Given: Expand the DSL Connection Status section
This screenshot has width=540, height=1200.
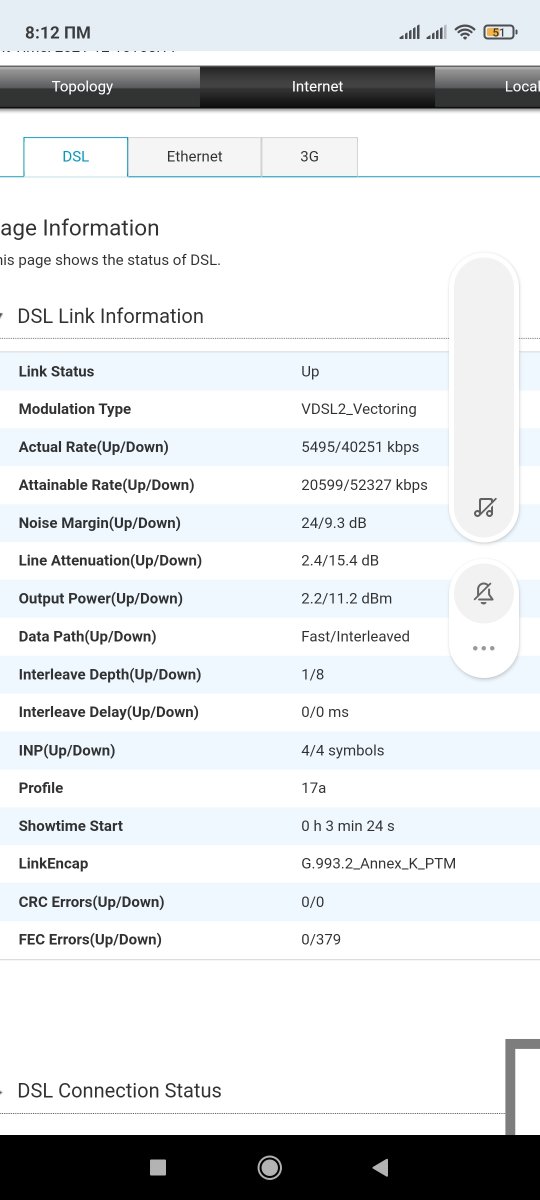Looking at the screenshot, I should click(119, 1091).
